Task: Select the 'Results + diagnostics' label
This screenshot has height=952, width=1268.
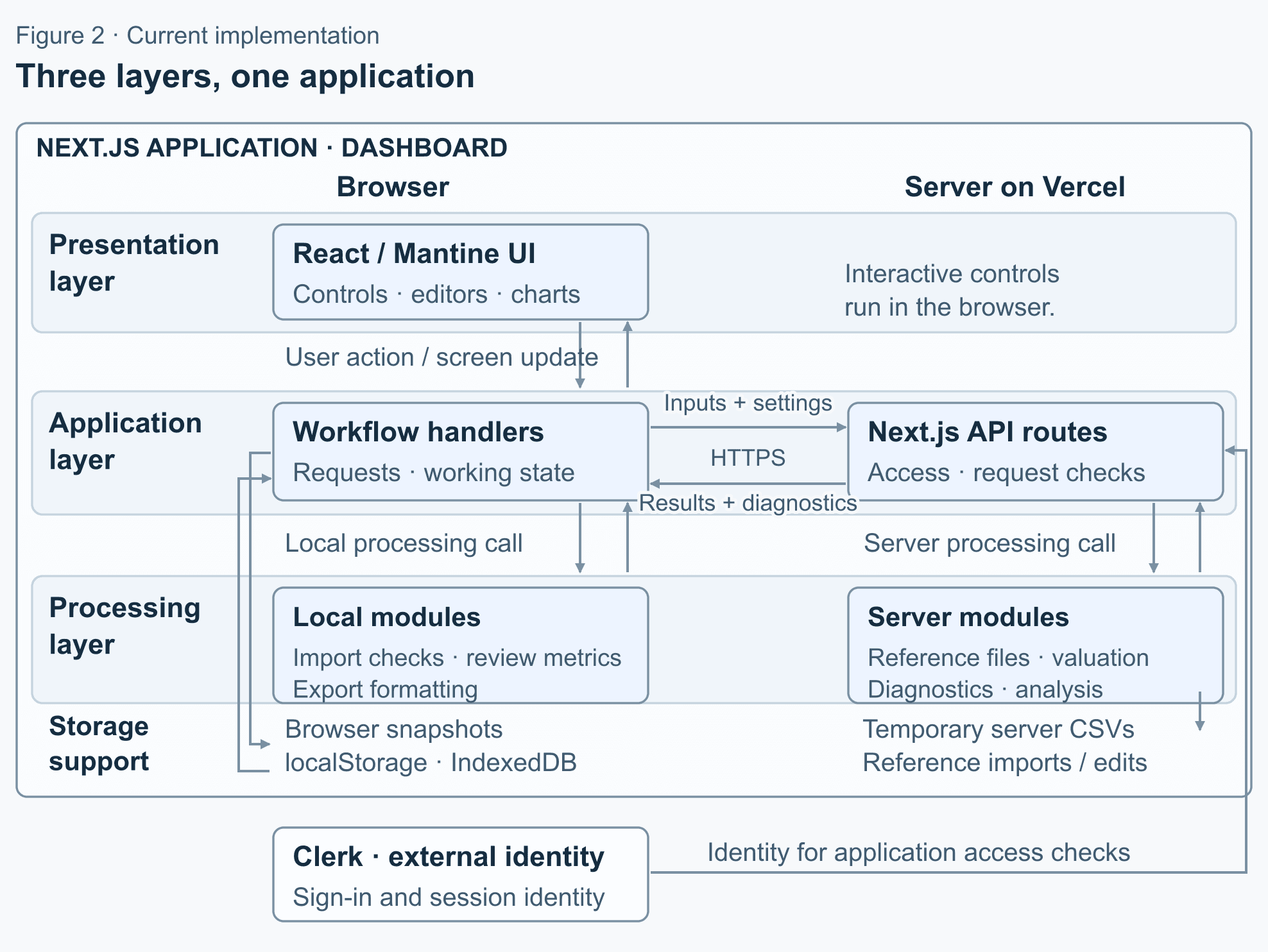Action: click(748, 503)
